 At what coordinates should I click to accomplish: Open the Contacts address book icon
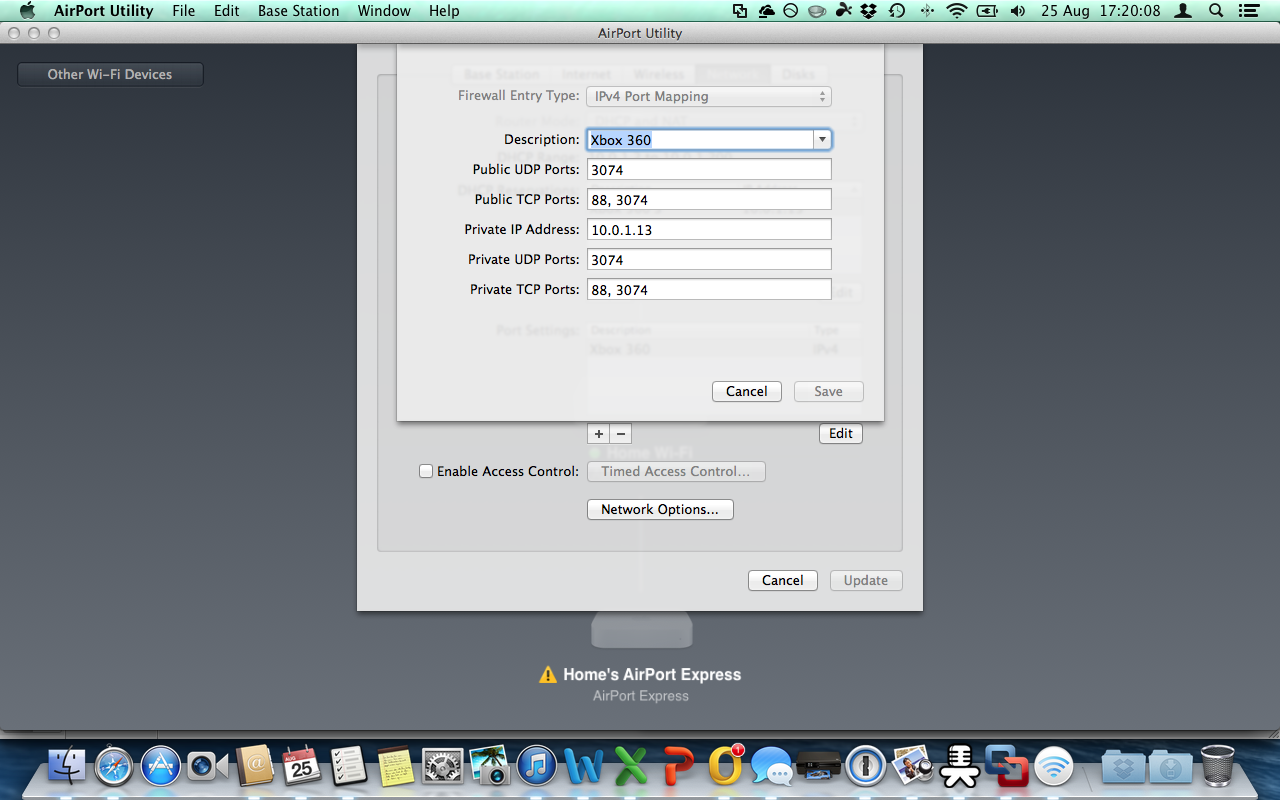click(255, 766)
